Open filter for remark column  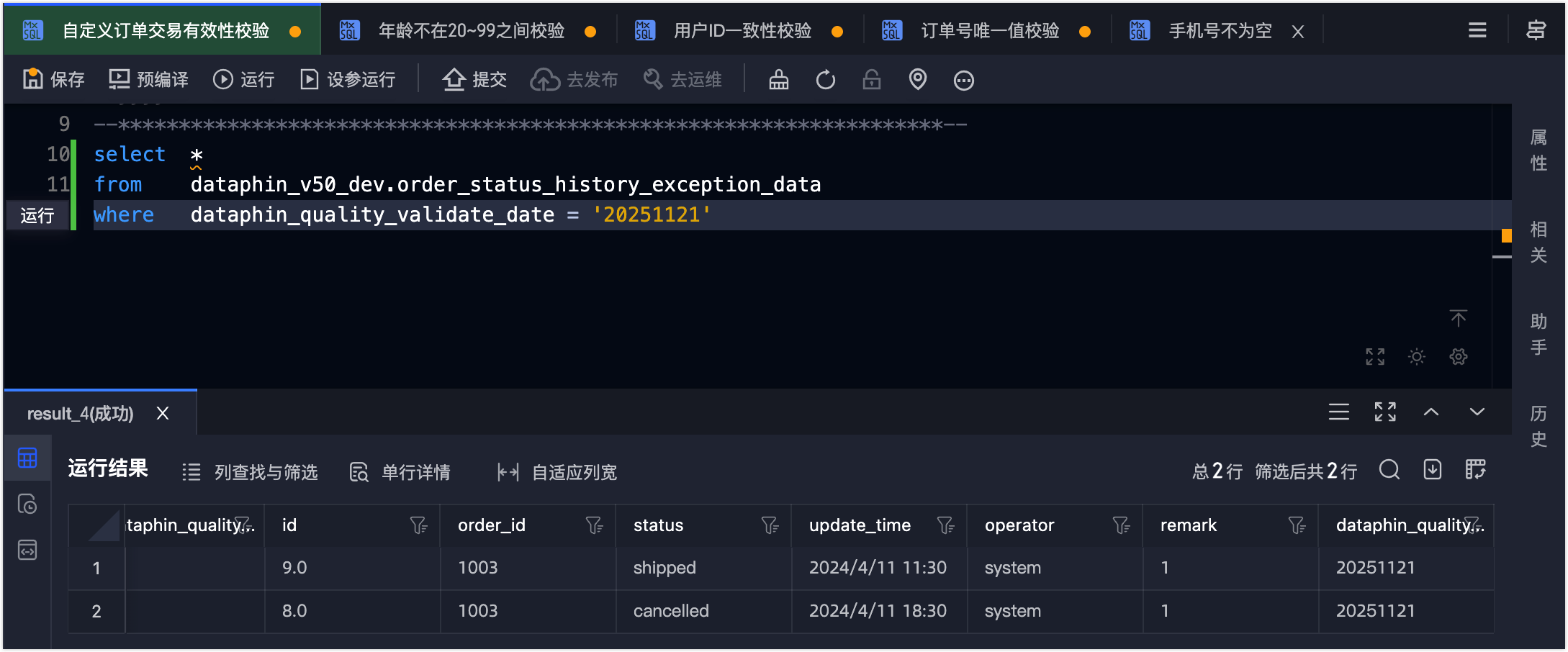[1297, 525]
